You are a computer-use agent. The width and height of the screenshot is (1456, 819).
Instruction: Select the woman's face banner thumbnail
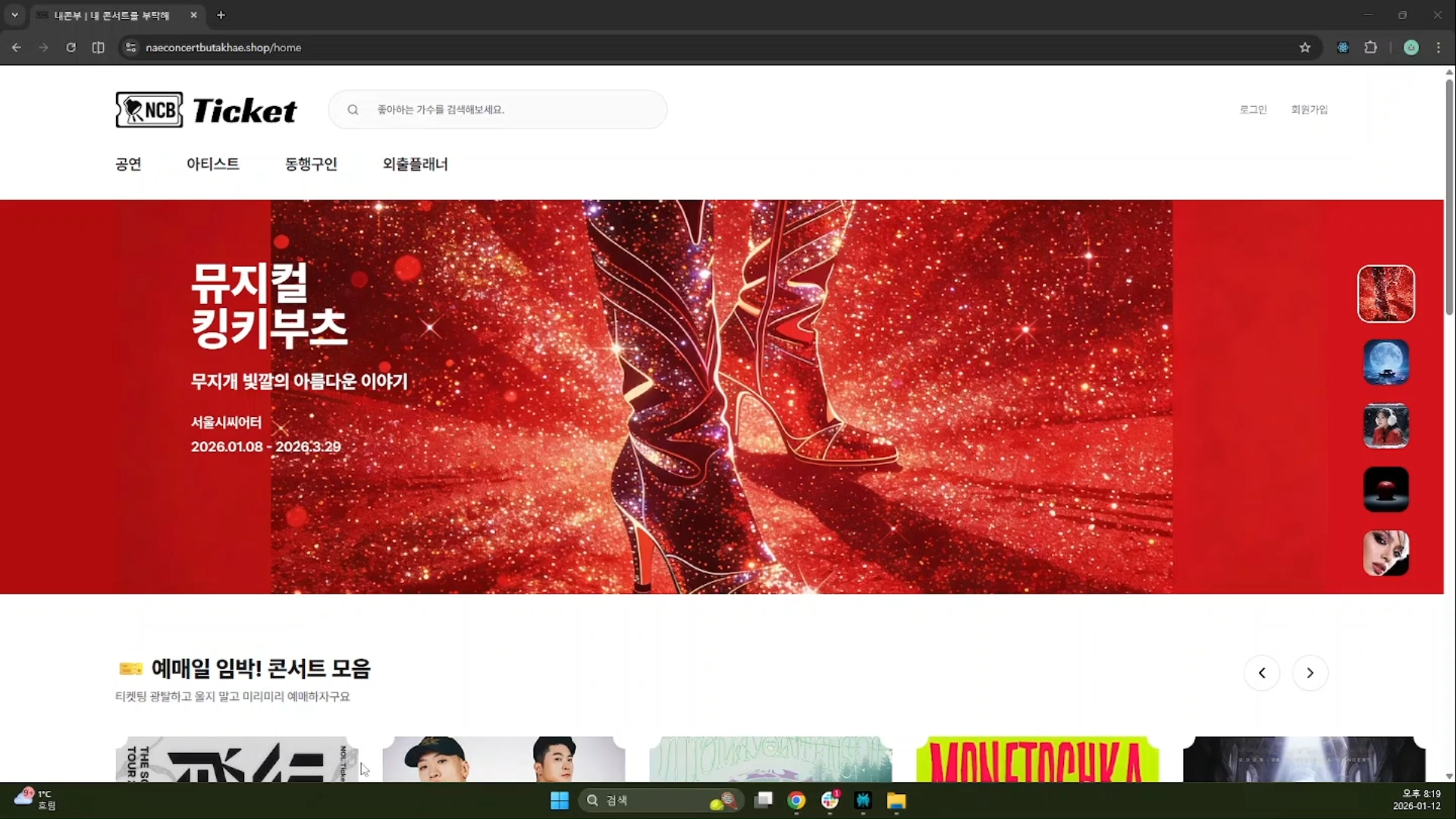tap(1385, 553)
